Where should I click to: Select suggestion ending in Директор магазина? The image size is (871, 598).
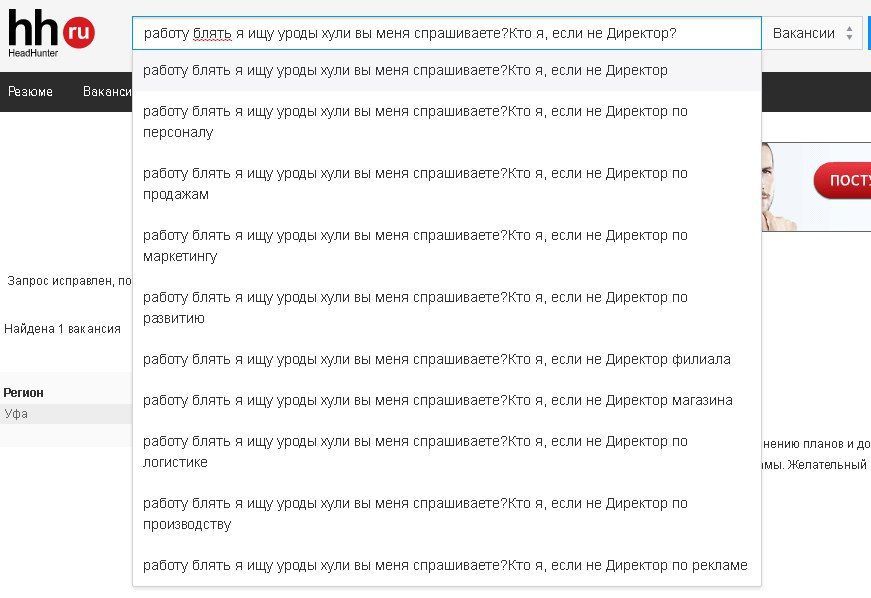click(447, 401)
